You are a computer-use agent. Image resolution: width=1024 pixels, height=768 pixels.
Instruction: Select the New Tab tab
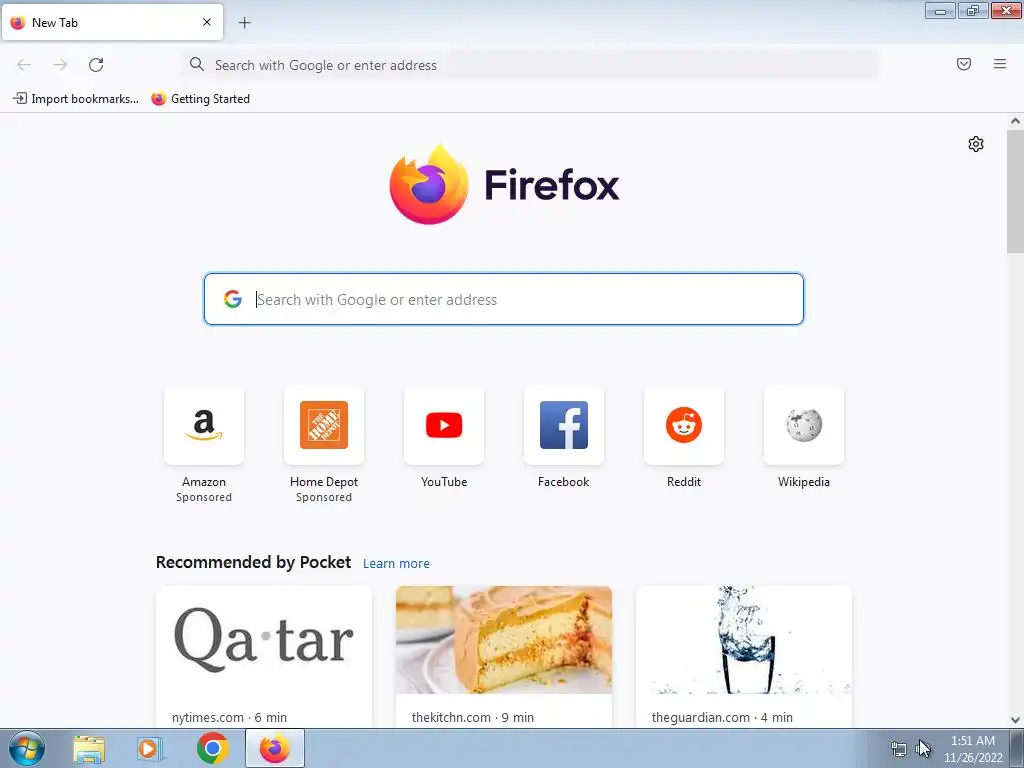tap(112, 22)
